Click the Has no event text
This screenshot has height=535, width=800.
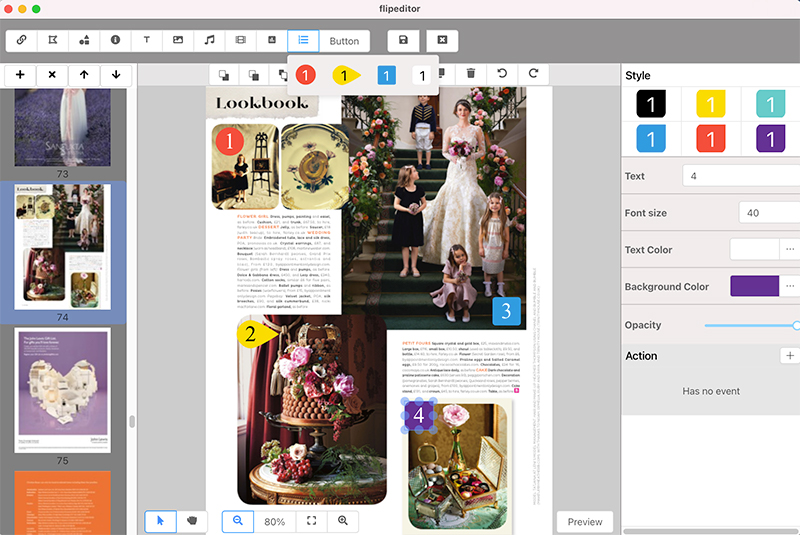tap(711, 391)
